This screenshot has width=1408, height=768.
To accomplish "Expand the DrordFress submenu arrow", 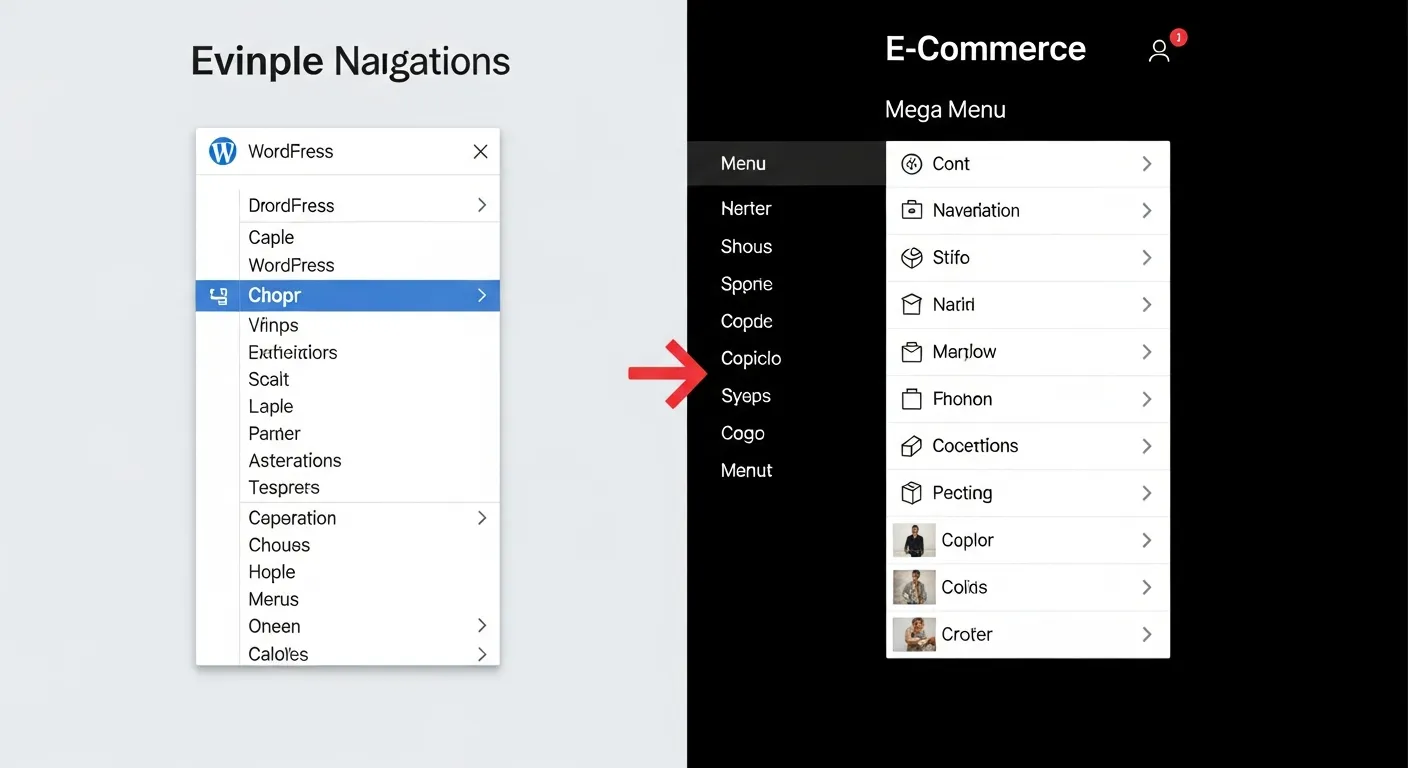I will coord(481,205).
